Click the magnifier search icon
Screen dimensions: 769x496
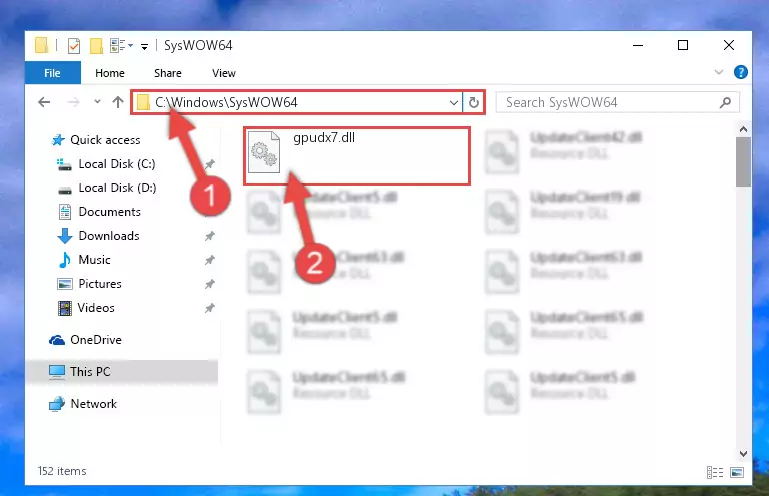pos(725,102)
